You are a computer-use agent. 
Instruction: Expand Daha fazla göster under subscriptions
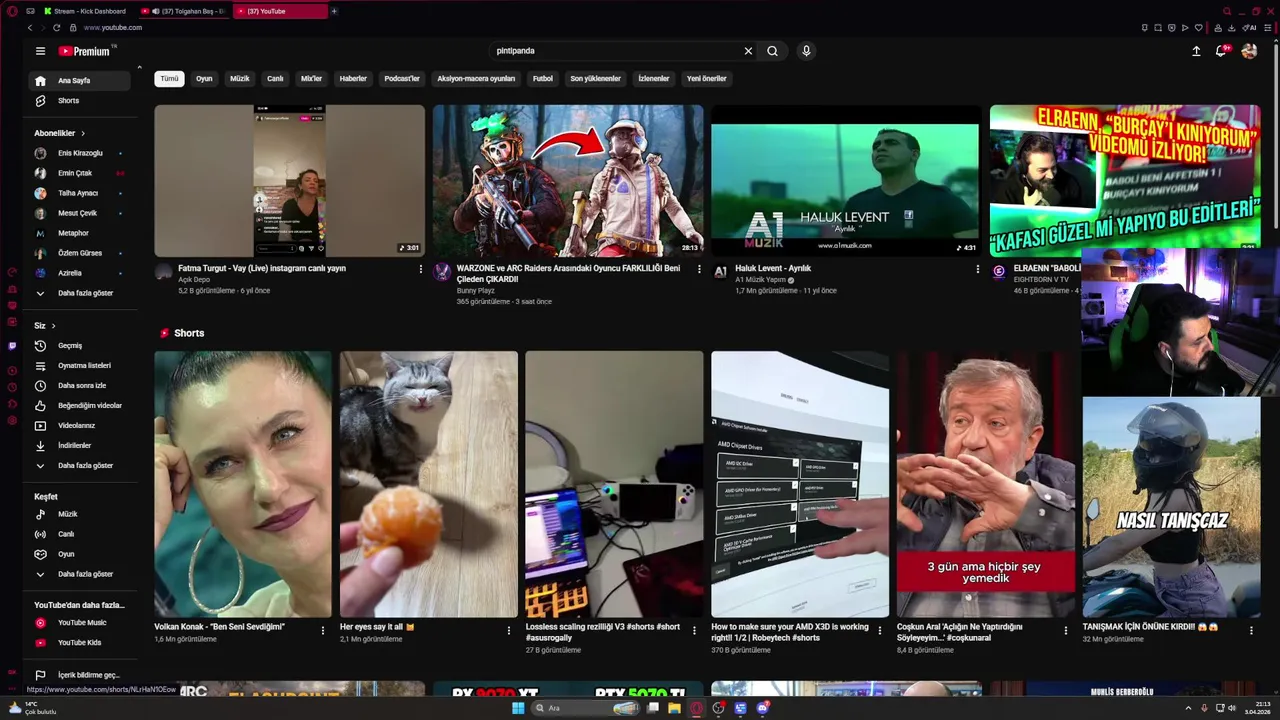[80, 293]
